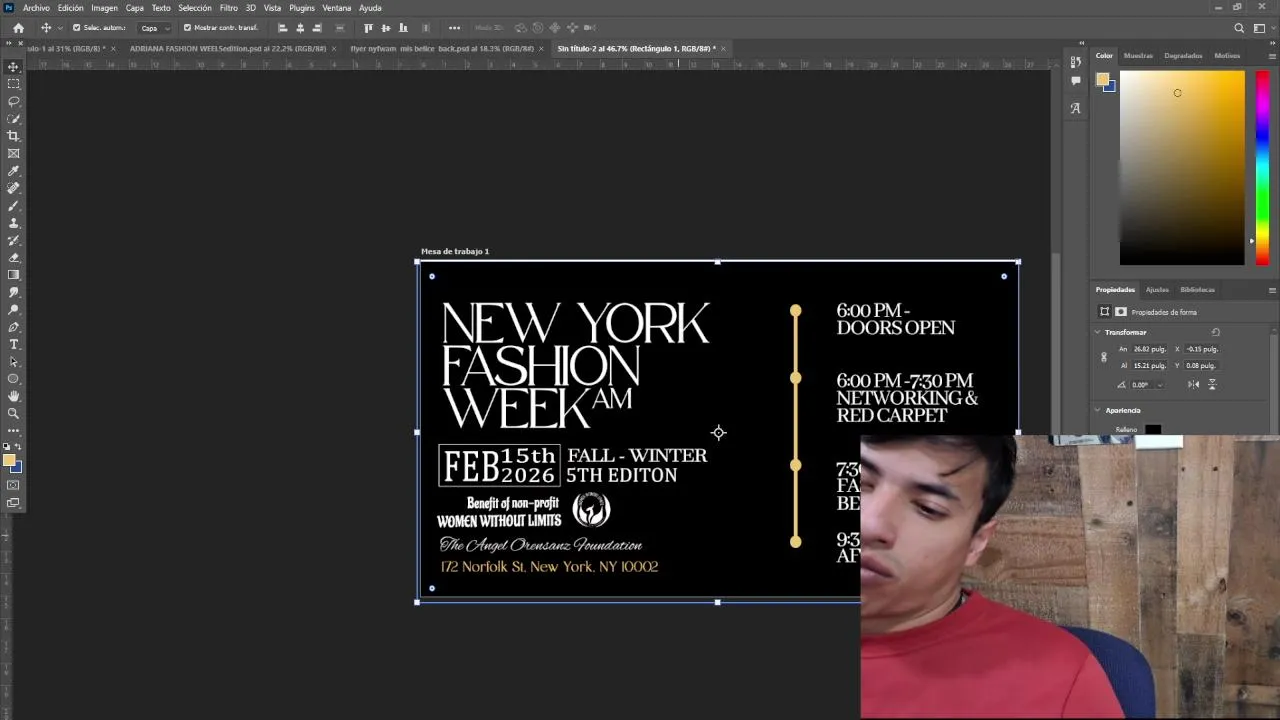
Task: Open Move tool preset picker arrow
Action: point(60,28)
